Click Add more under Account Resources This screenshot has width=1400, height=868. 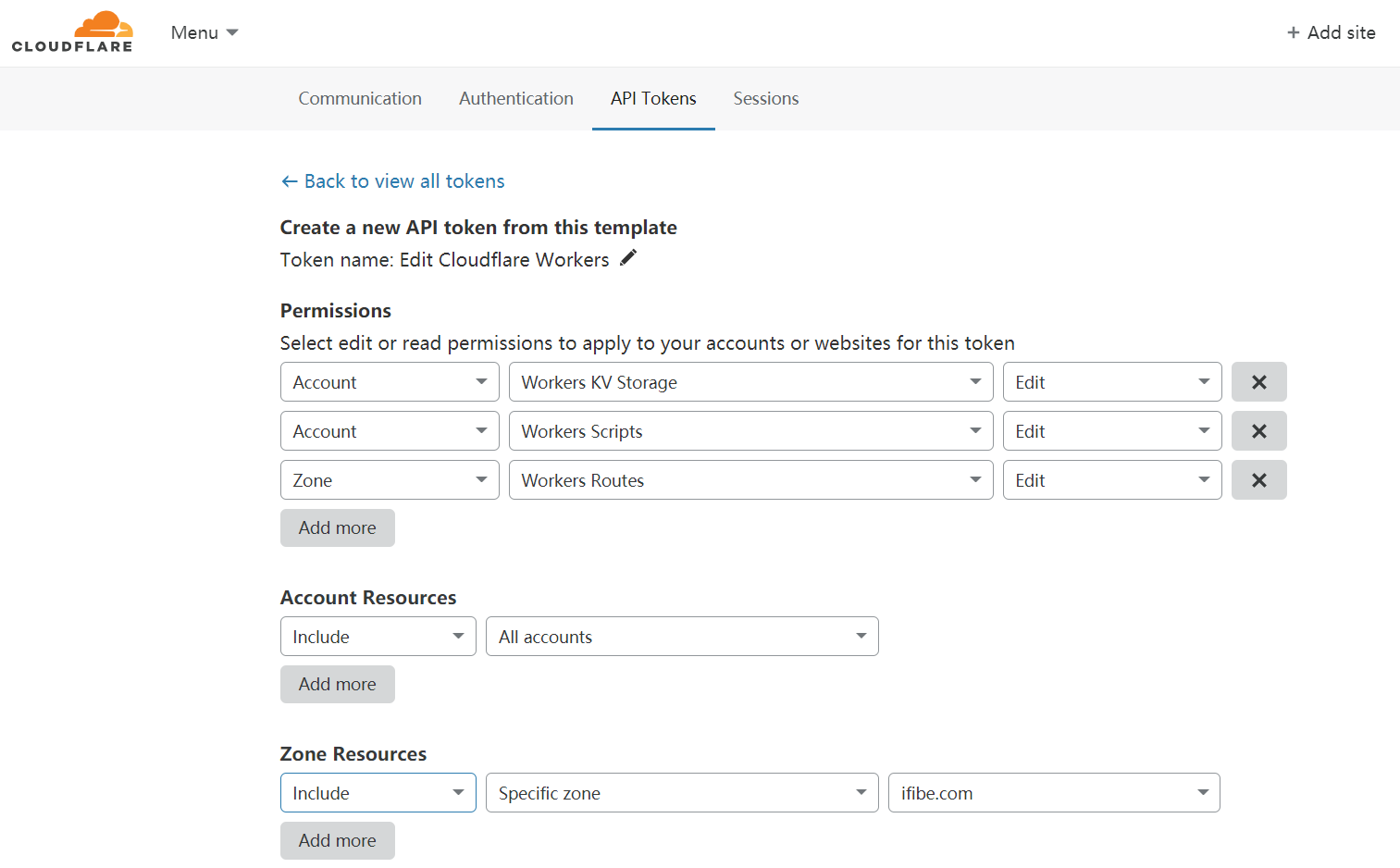(338, 684)
